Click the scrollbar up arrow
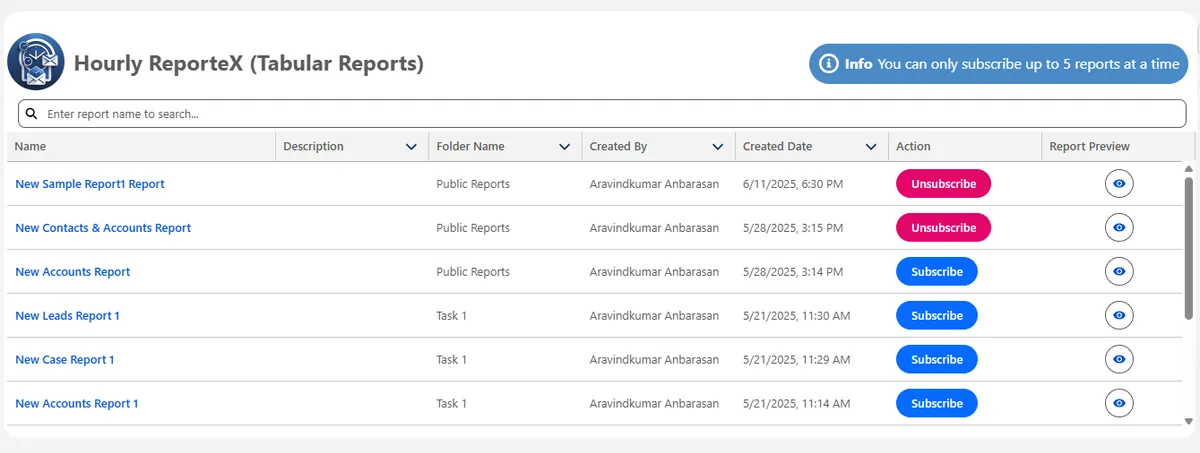1200x453 pixels. point(1189,170)
